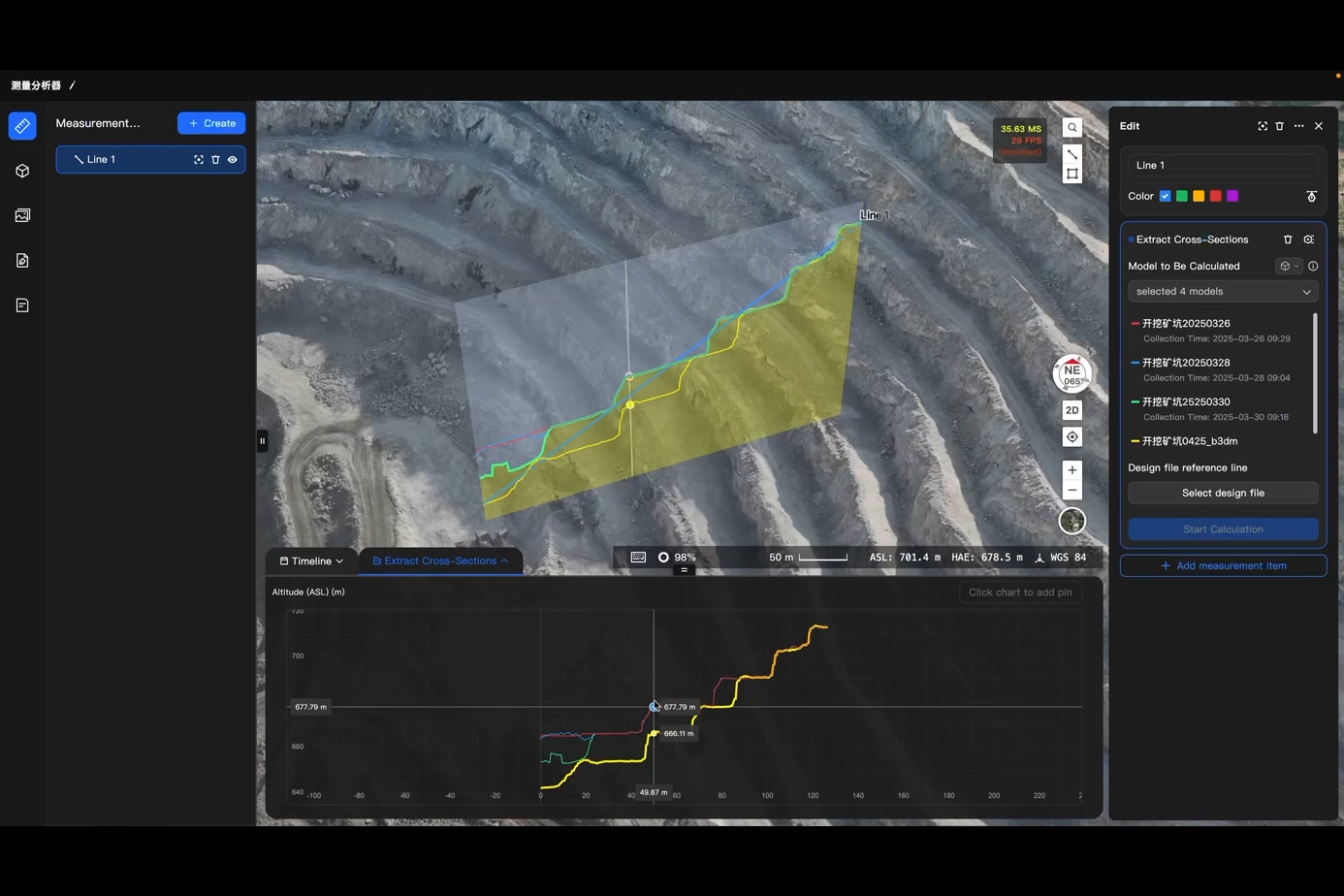Open the measurement ruler tool in sidebar
The height and width of the screenshot is (896, 1344).
coord(22,126)
